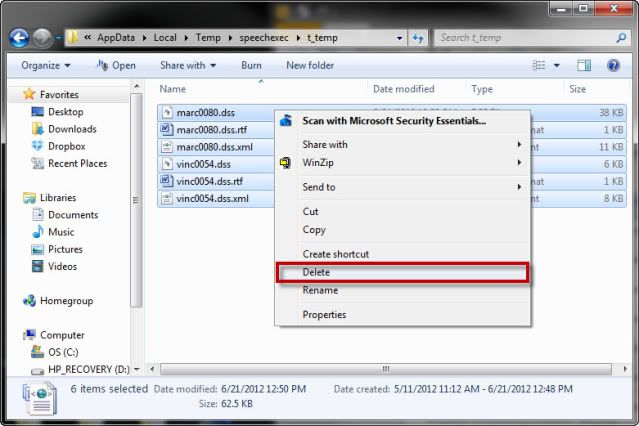Open recent pages dropdown beside Forward arrow

click(58, 38)
